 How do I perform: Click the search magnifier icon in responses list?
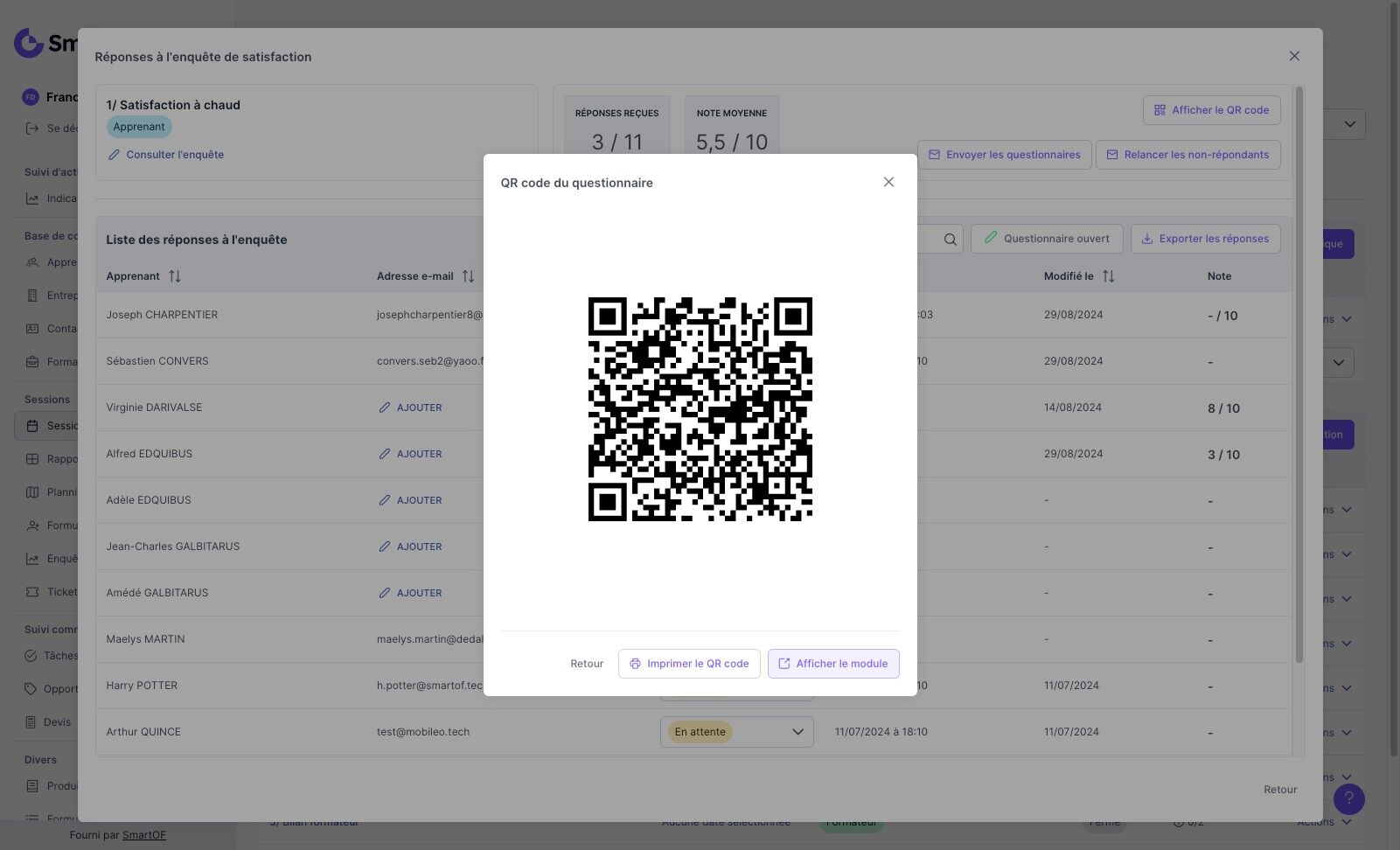(x=951, y=240)
